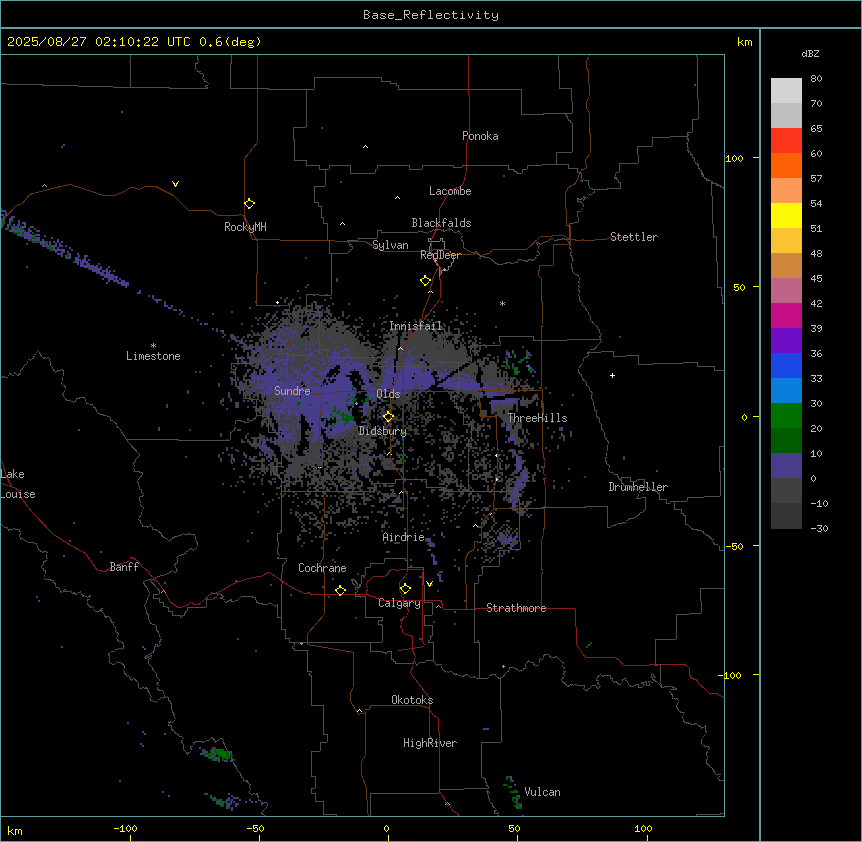
Task: Click the yellow diamond marker near Cochrane
Action: (x=340, y=590)
